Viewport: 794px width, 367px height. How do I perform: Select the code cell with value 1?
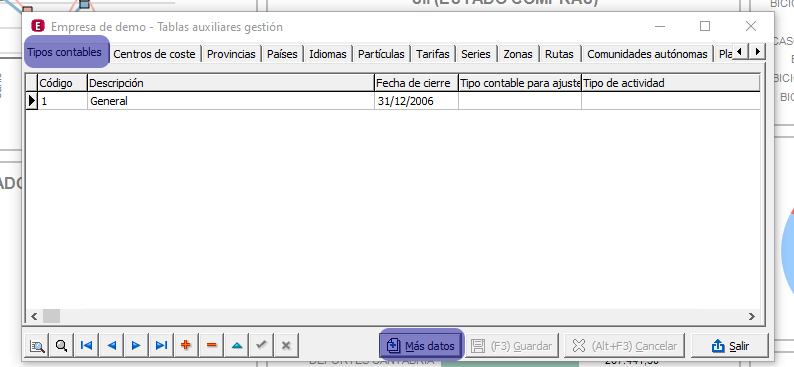click(63, 101)
